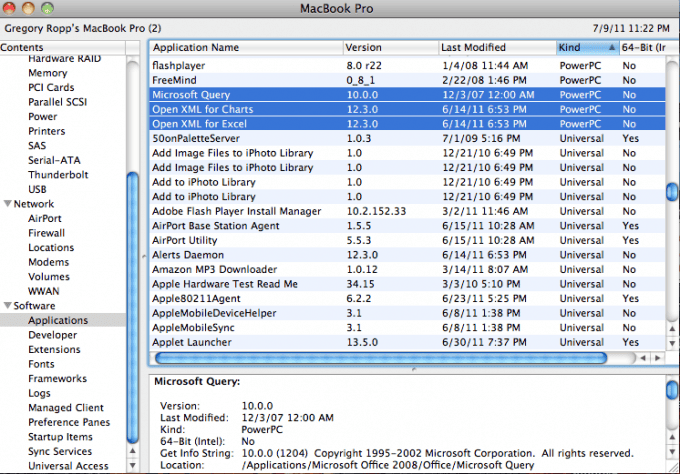The height and width of the screenshot is (474, 680).
Task: Click the horizontal scrollbar left arrow
Action: [643, 358]
